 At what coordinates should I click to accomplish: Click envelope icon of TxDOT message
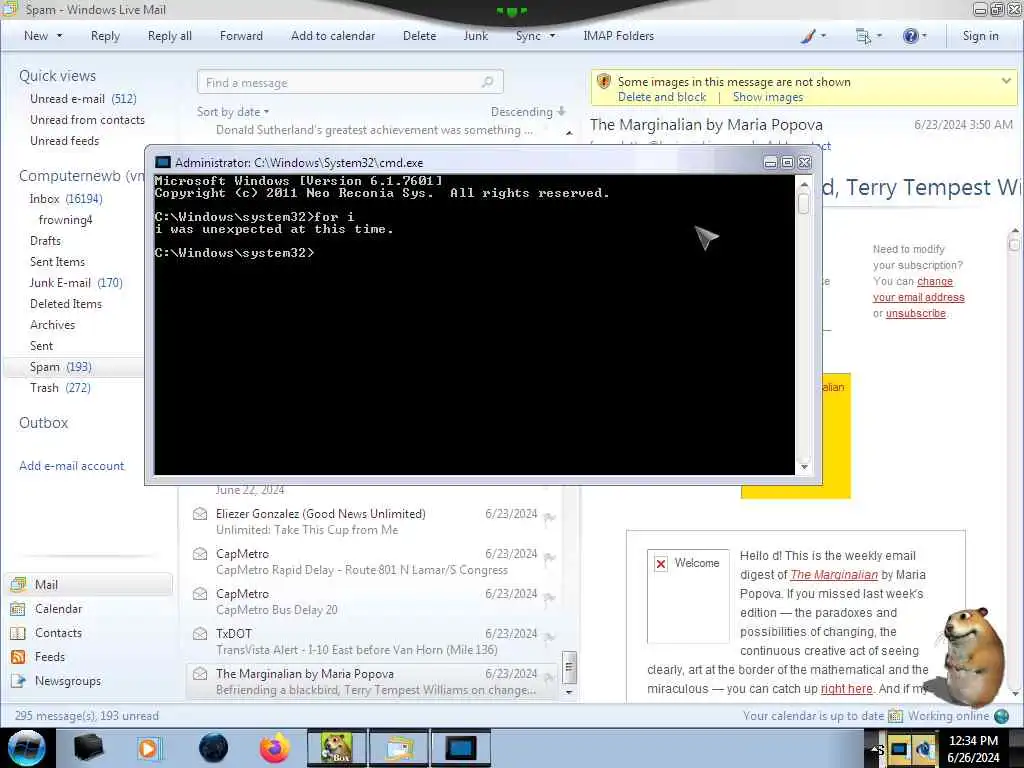[200, 633]
